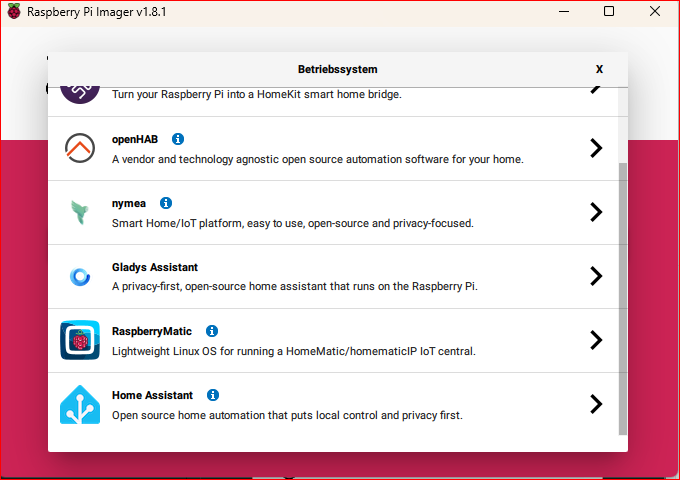Viewport: 680px width, 480px height.
Task: Select the Gladys Assistant title
Action: click(155, 267)
